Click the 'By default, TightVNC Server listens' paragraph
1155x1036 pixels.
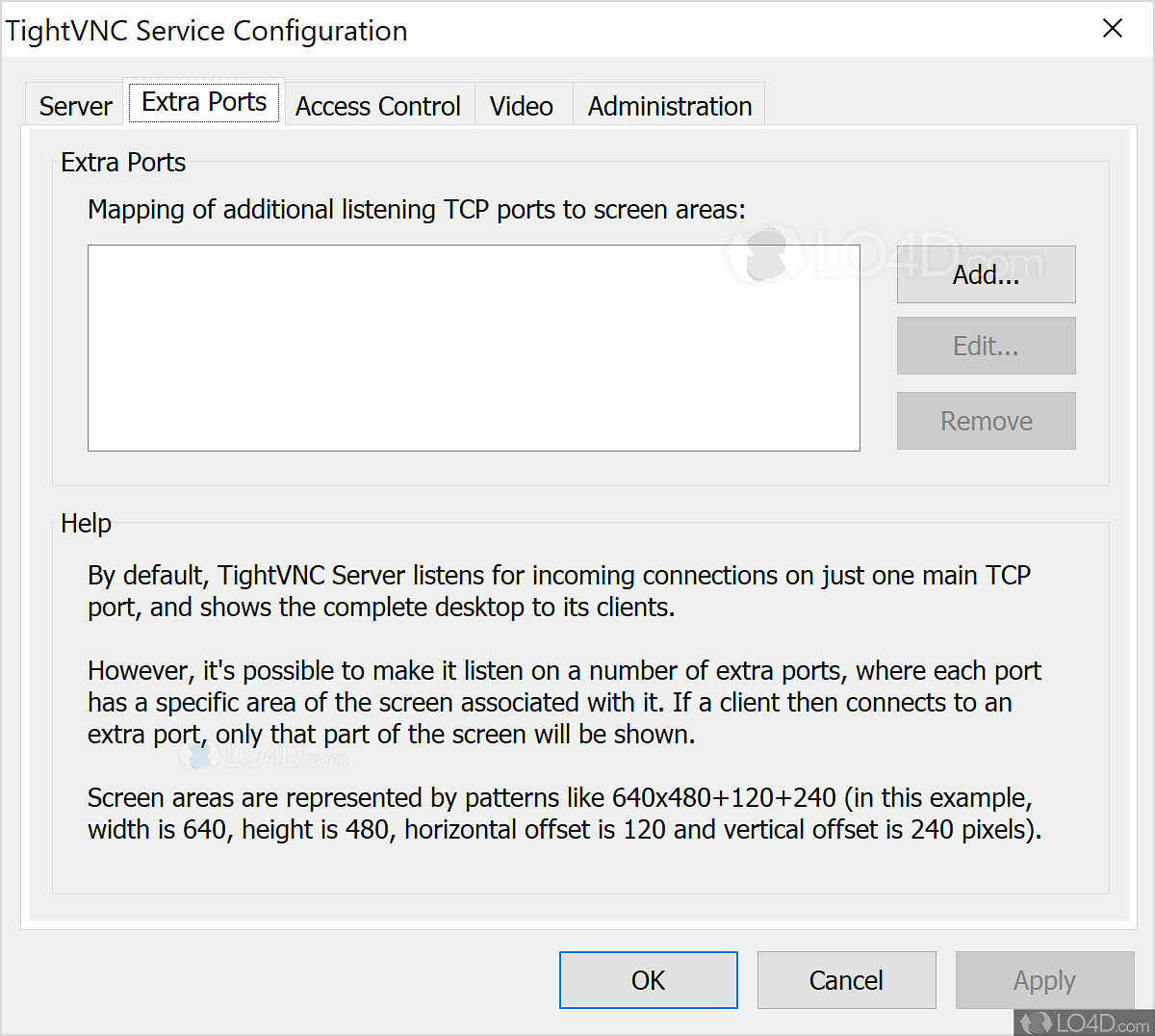[x=558, y=591]
